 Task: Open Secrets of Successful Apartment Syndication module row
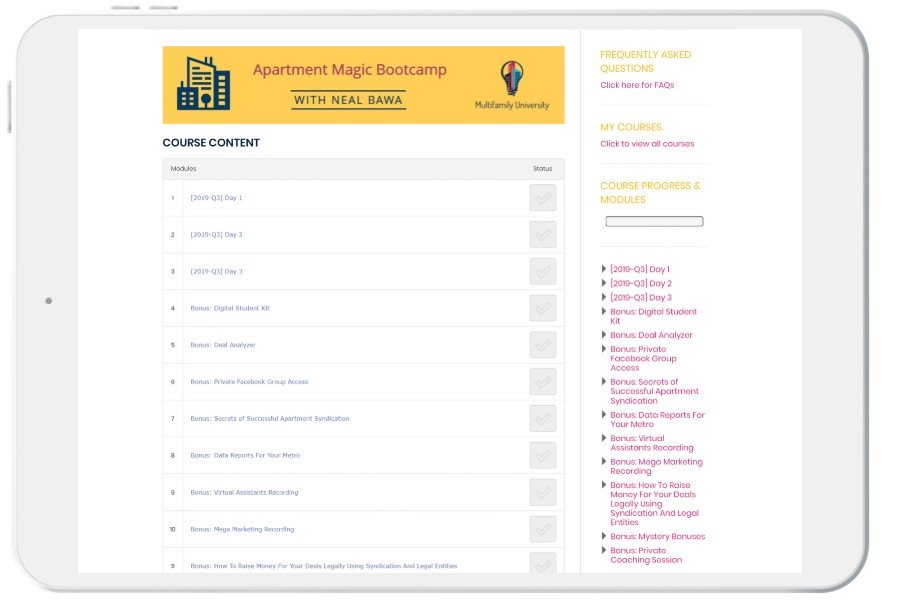tap(270, 419)
